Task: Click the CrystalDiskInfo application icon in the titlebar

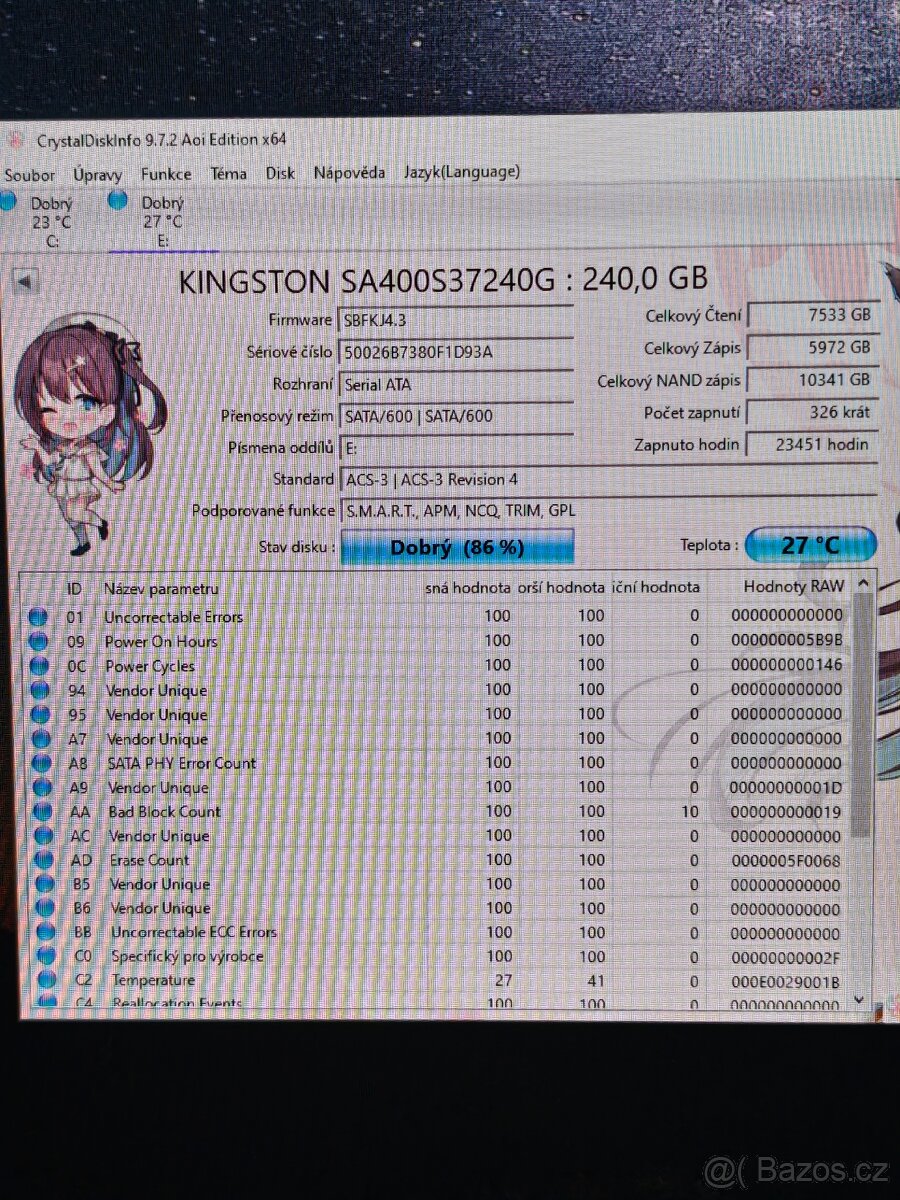Action: click(x=14, y=140)
